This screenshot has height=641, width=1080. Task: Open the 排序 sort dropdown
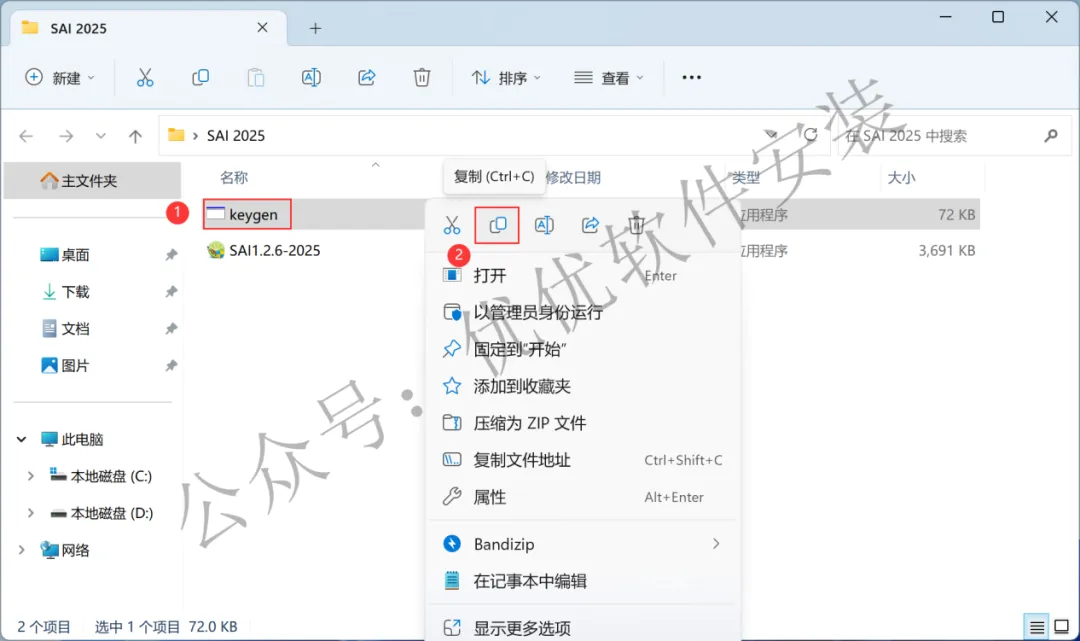click(506, 78)
